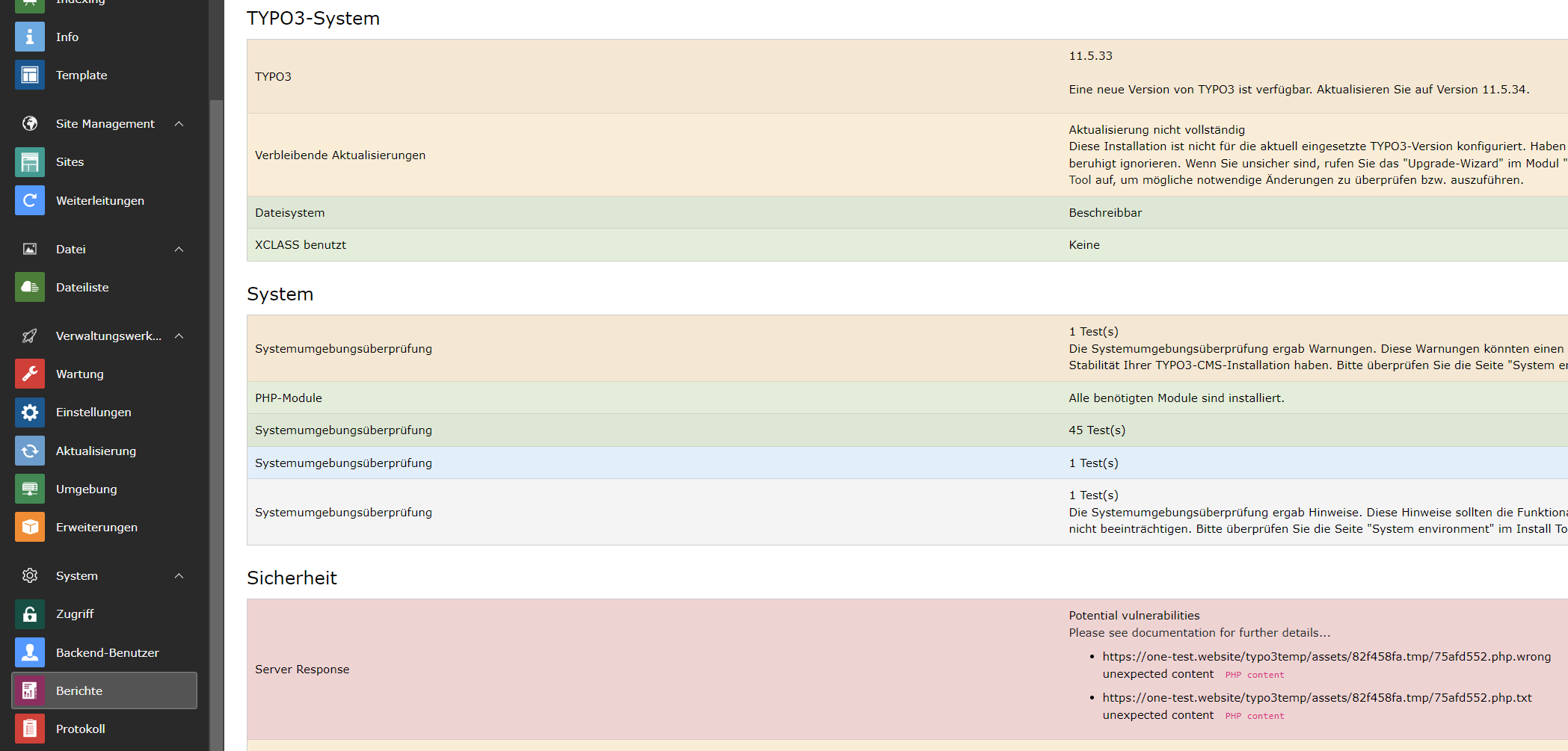
Task: Open the Weiterleitungen redirect icon
Action: 30,200
